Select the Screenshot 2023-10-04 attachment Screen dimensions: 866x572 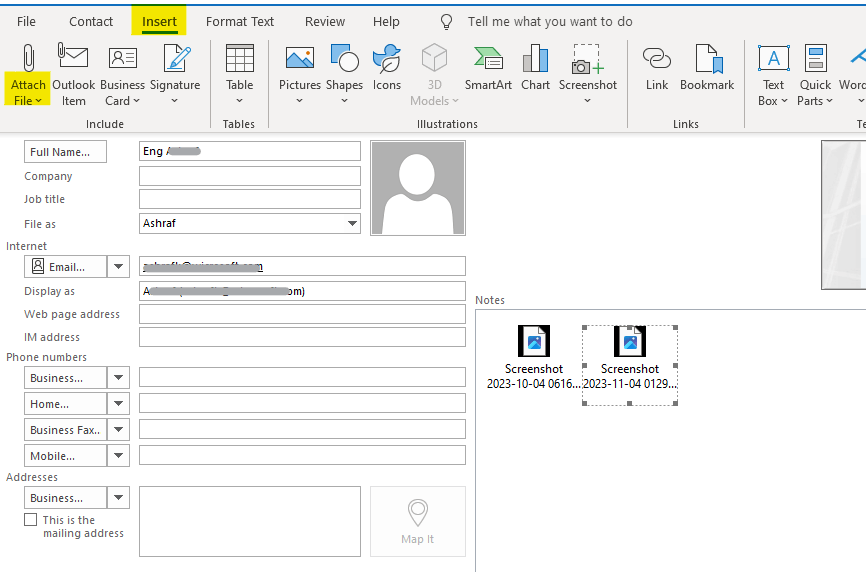534,357
